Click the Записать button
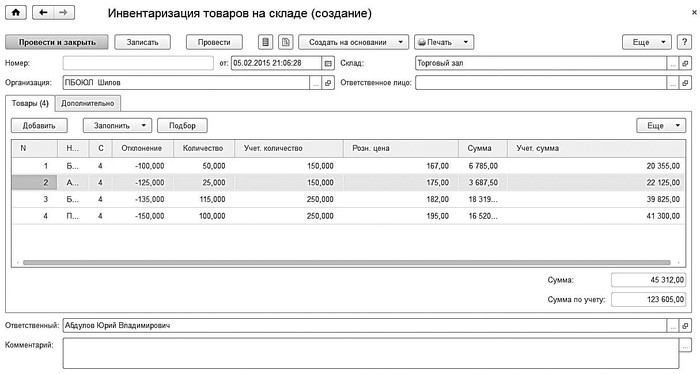The width and height of the screenshot is (700, 374). click(142, 42)
